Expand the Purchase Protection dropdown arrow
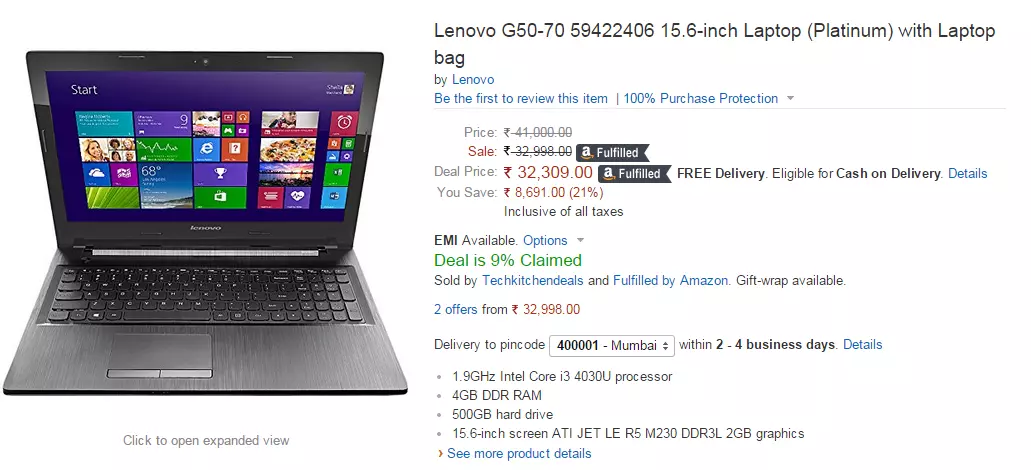Viewport: 1031px width, 470px height. click(x=790, y=99)
